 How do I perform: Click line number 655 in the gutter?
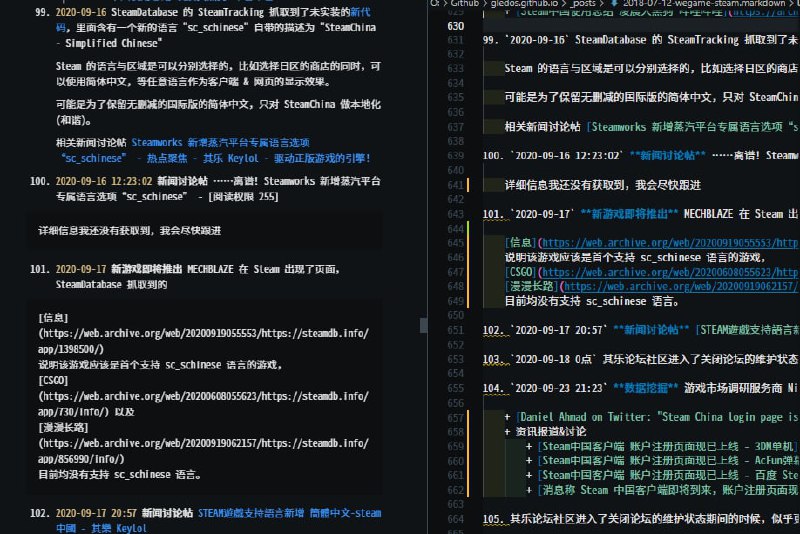click(x=455, y=387)
